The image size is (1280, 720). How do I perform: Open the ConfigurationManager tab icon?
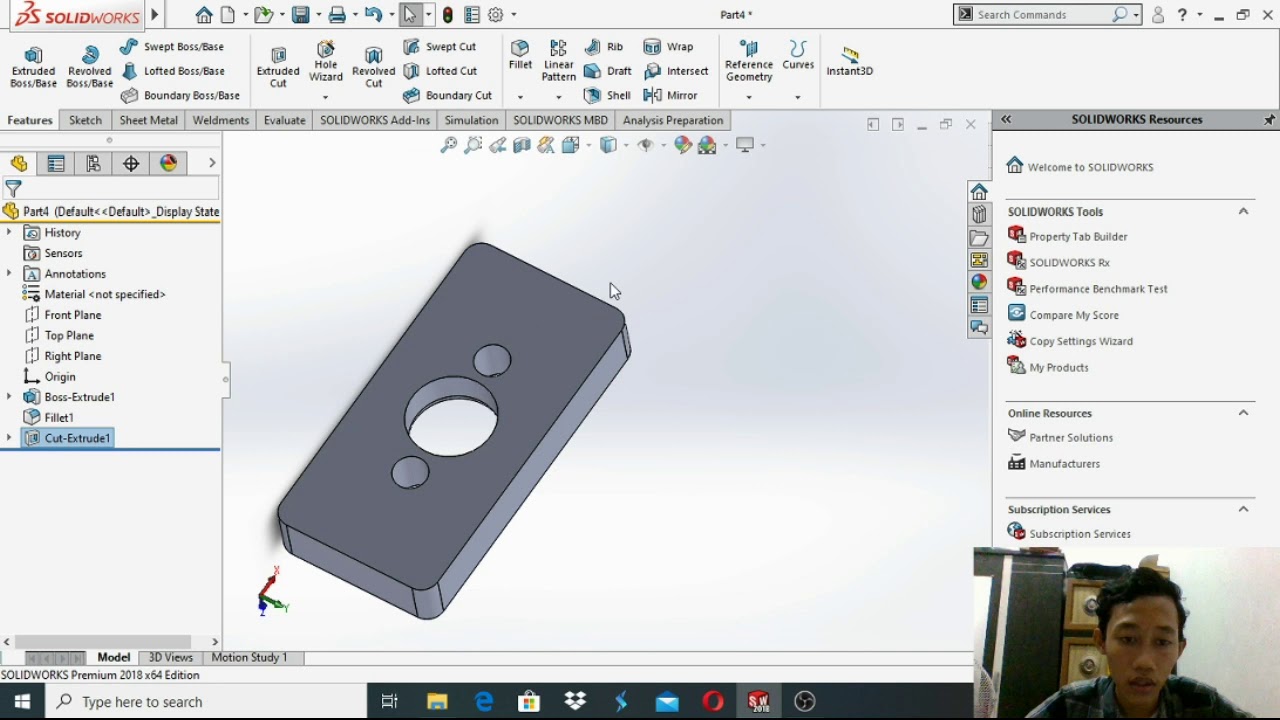(93, 163)
